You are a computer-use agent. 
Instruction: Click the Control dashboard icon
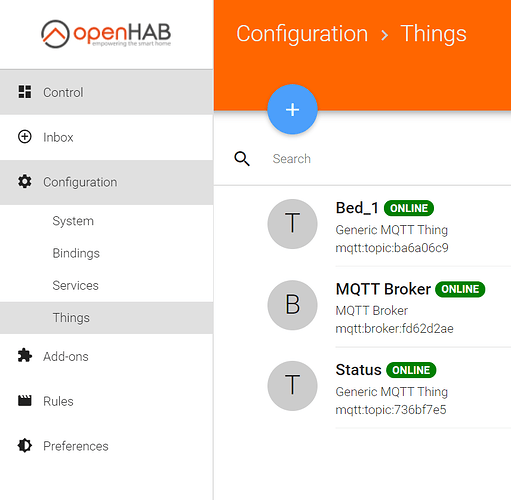(x=25, y=92)
